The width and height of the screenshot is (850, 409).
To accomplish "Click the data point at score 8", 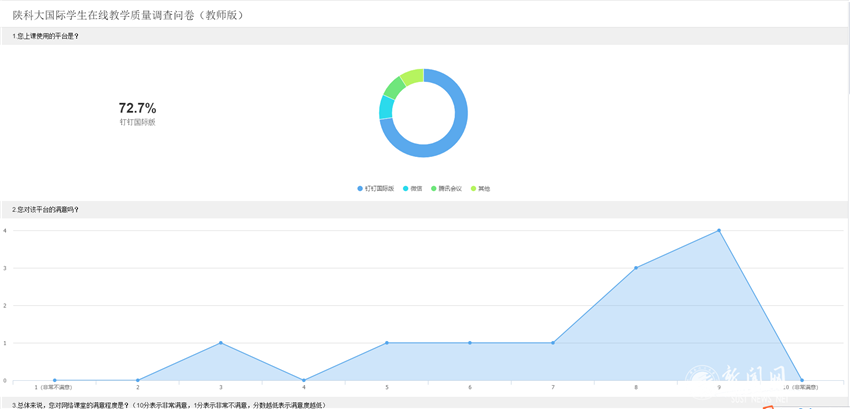I will (636, 268).
